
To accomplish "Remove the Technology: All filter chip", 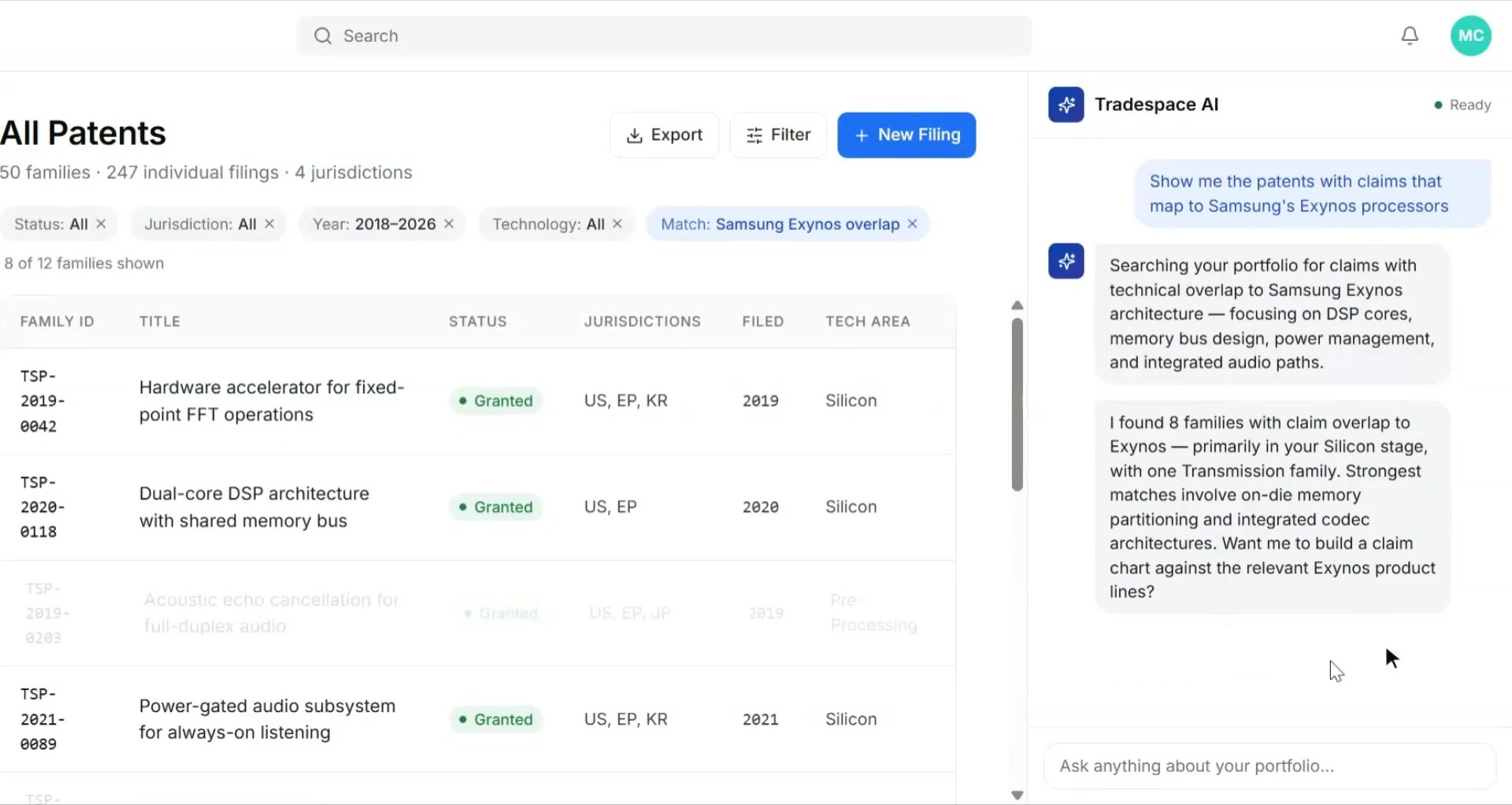I will pos(617,224).
